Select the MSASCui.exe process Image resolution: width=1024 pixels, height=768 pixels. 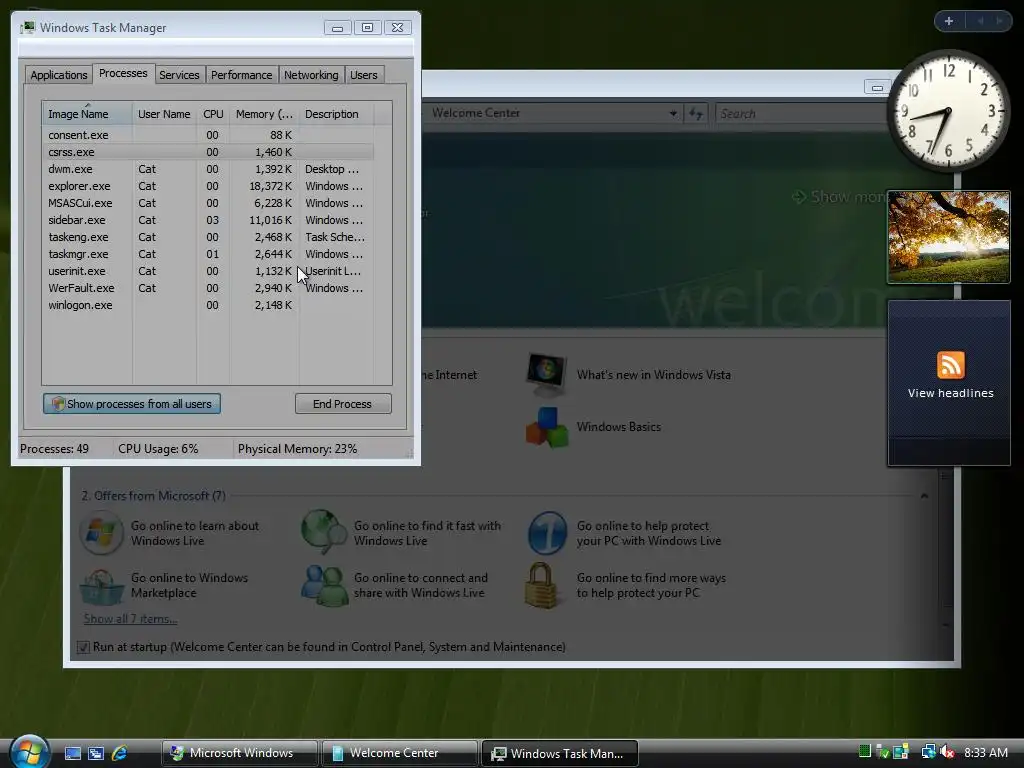208,203
